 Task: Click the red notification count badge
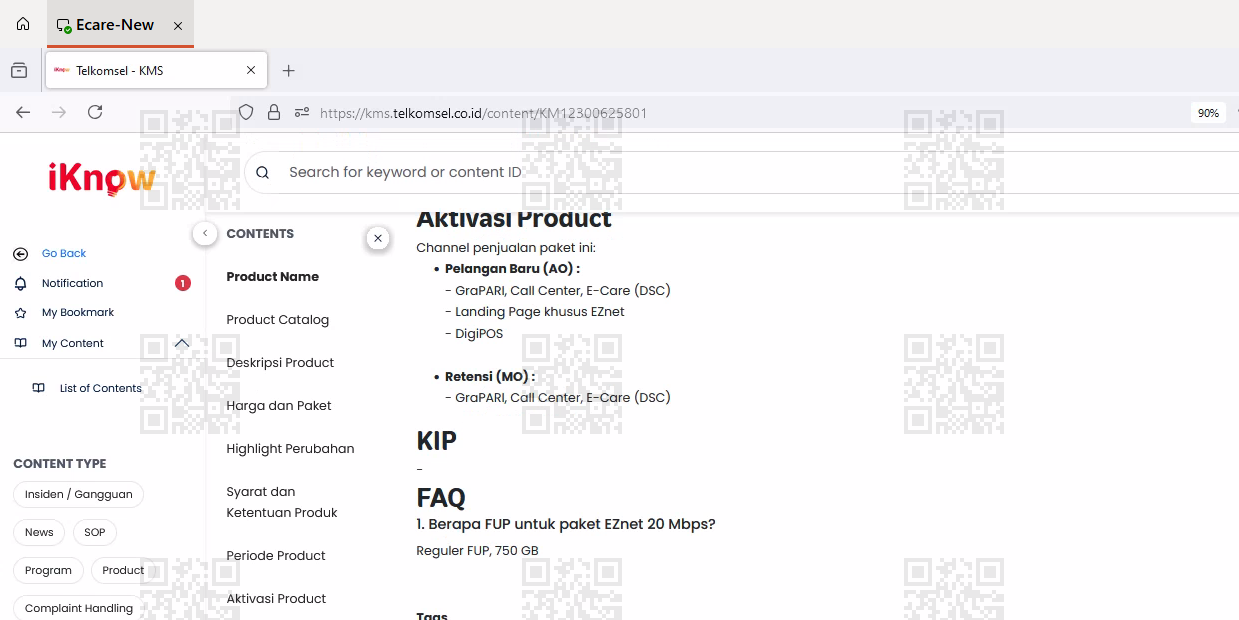[x=183, y=283]
